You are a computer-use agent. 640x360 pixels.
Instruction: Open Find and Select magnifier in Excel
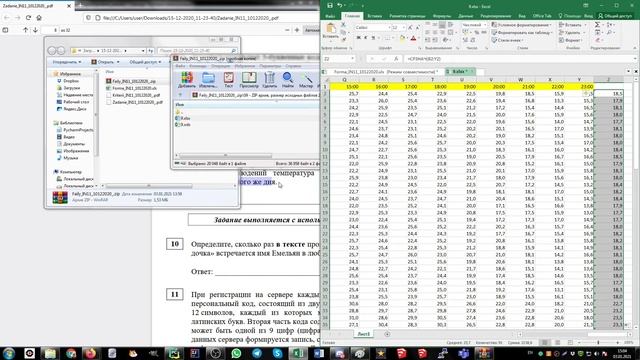pyautogui.click(x=609, y=33)
